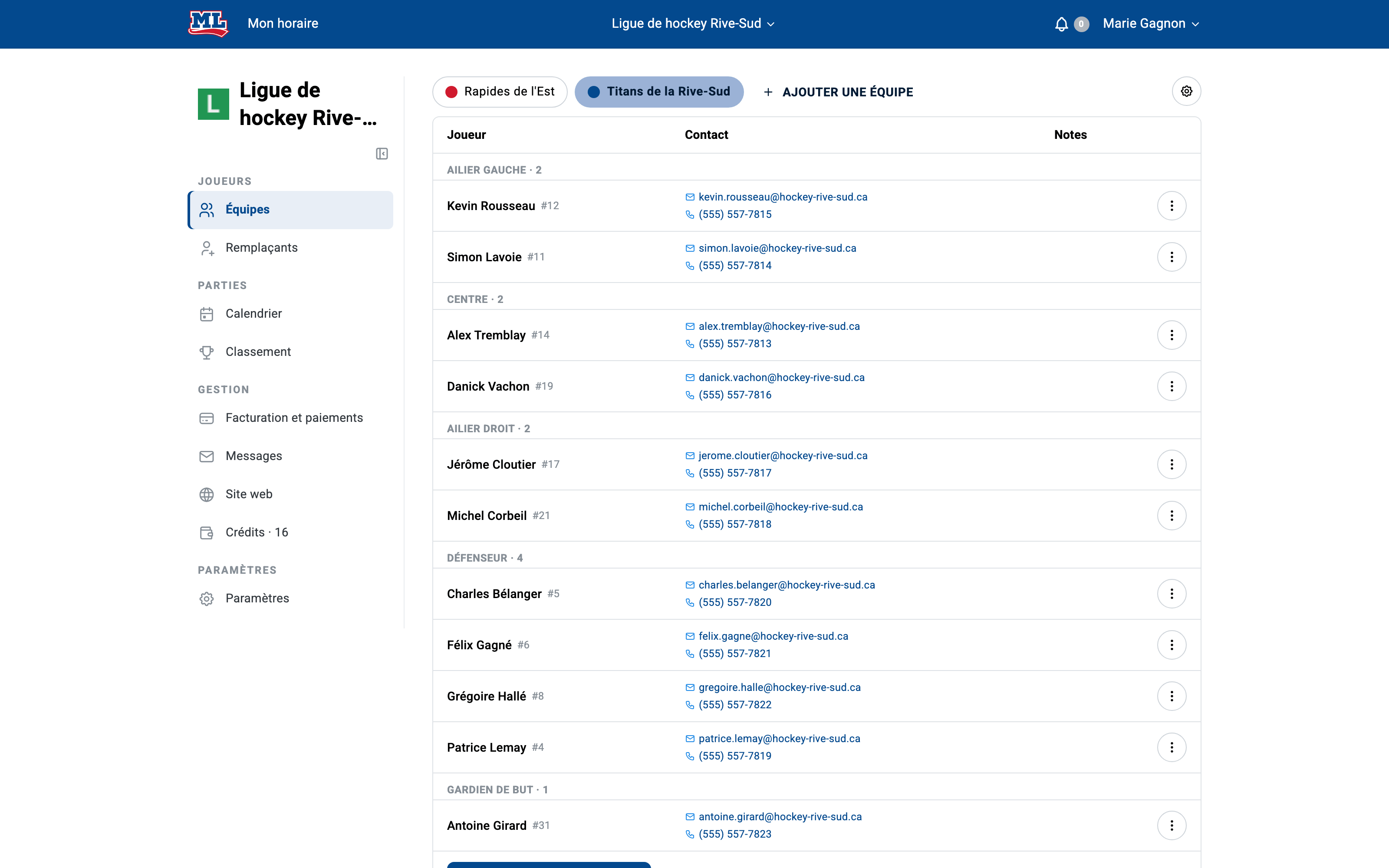The width and height of the screenshot is (1389, 868).
Task: Click the AILIER GAUCHE · 2 group label
Action: [494, 170]
